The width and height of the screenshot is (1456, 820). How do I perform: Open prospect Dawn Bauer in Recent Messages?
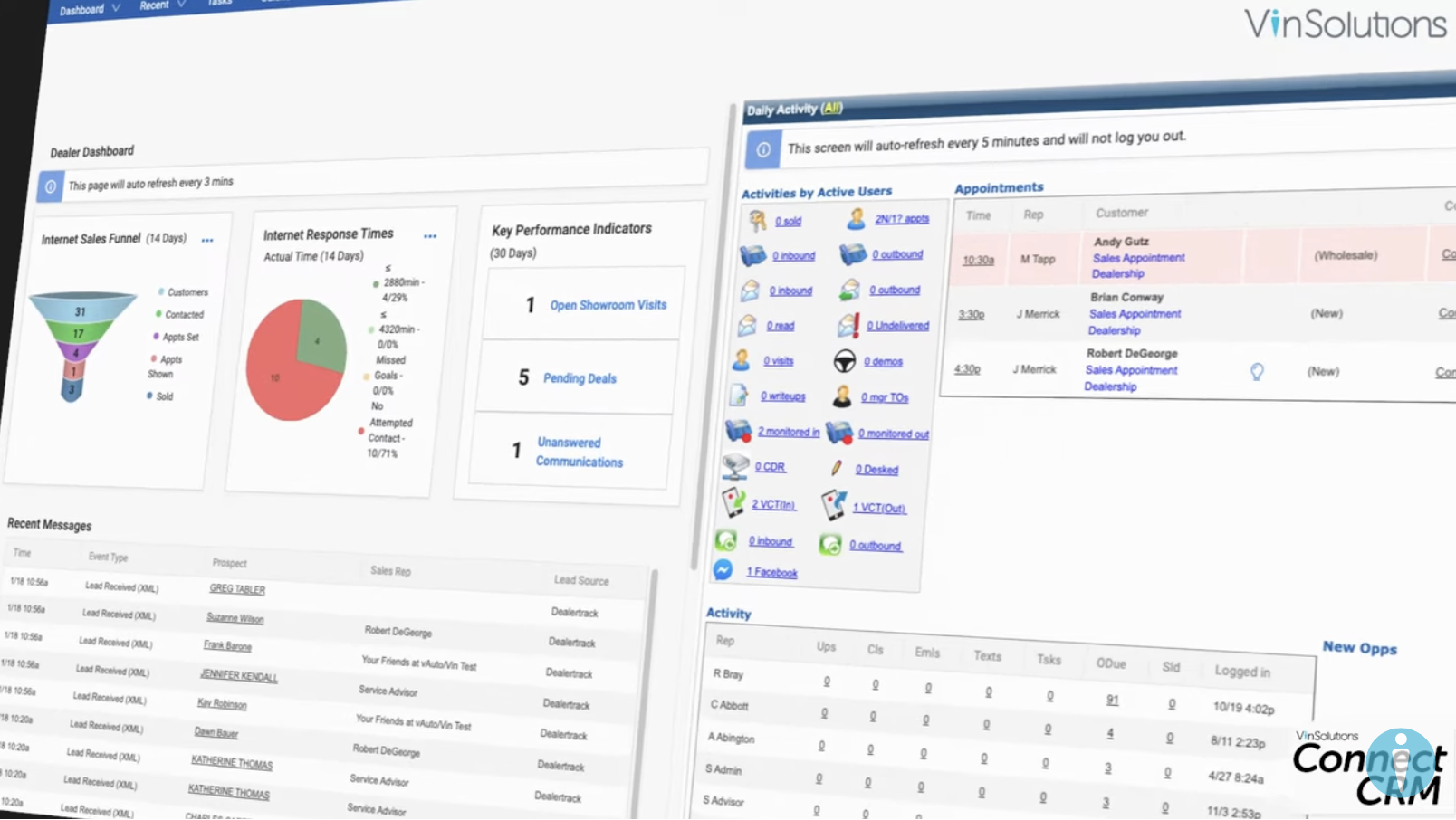(x=216, y=732)
